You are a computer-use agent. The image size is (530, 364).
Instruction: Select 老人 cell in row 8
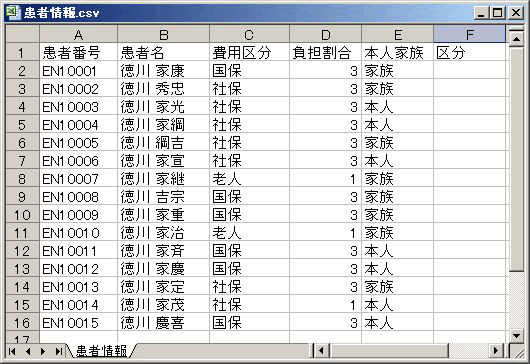pos(249,178)
